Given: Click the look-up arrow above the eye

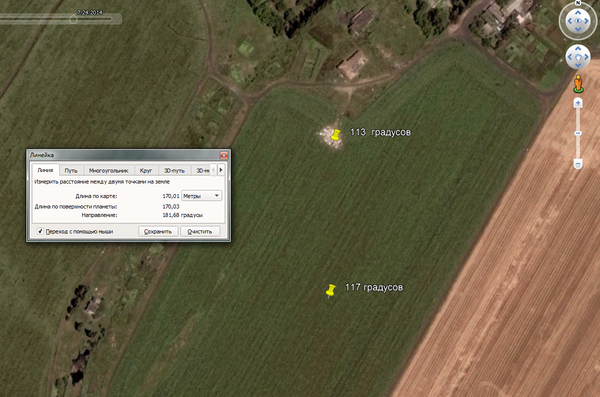Looking at the screenshot, I should (x=578, y=12).
